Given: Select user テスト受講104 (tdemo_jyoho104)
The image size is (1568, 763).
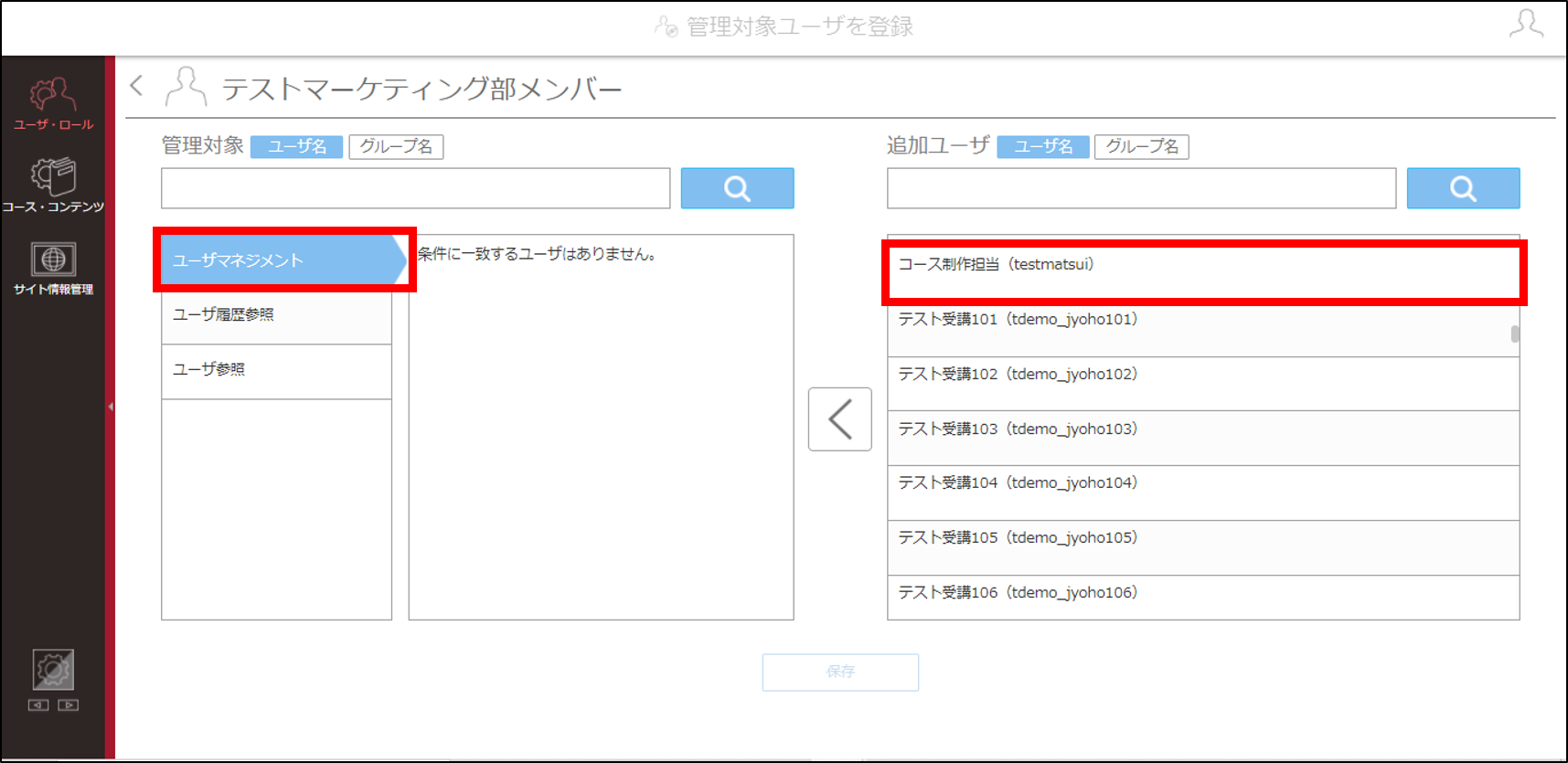Looking at the screenshot, I should (x=1203, y=493).
